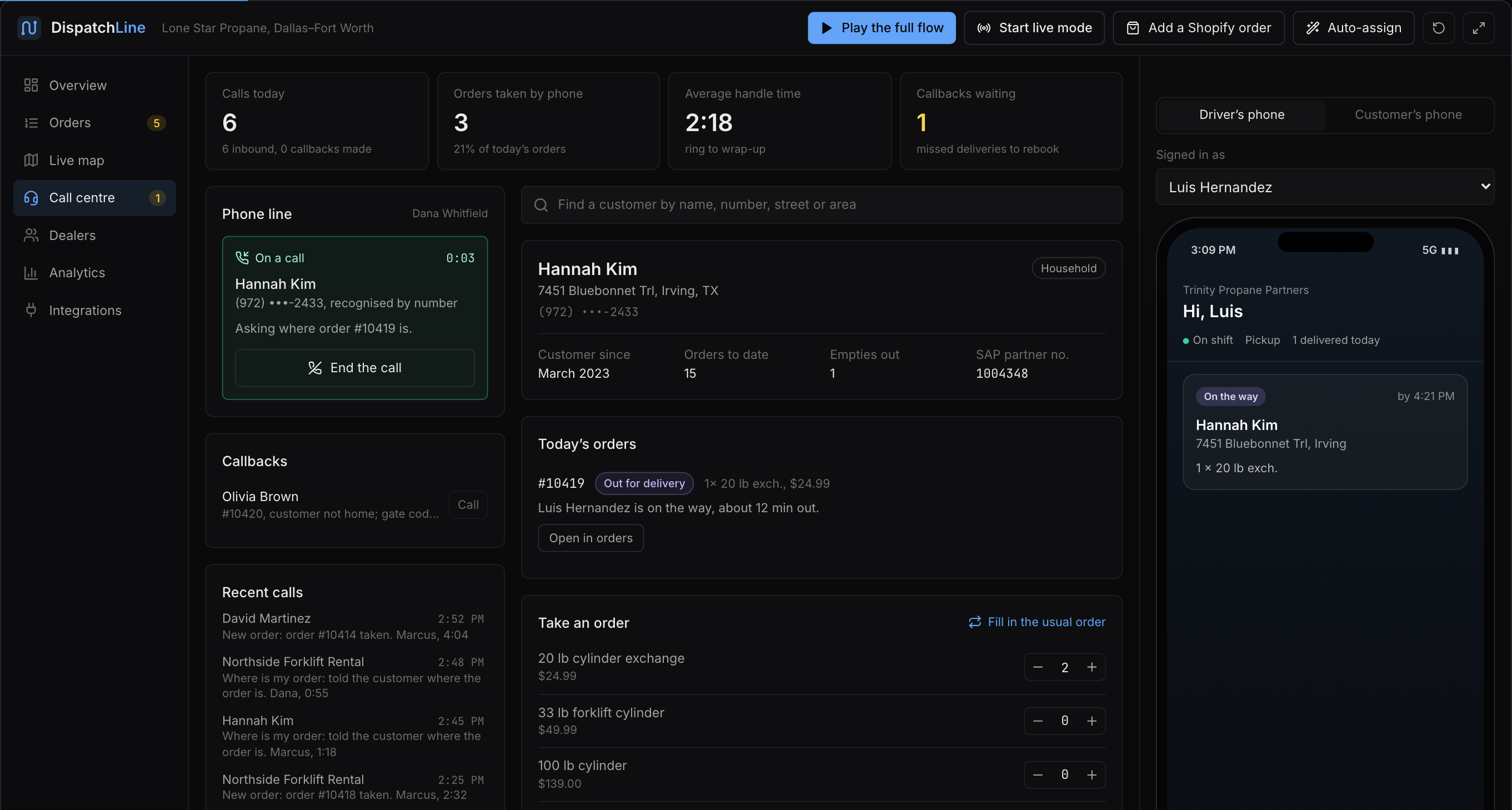Click the reset icon in the top bar

(x=1439, y=28)
